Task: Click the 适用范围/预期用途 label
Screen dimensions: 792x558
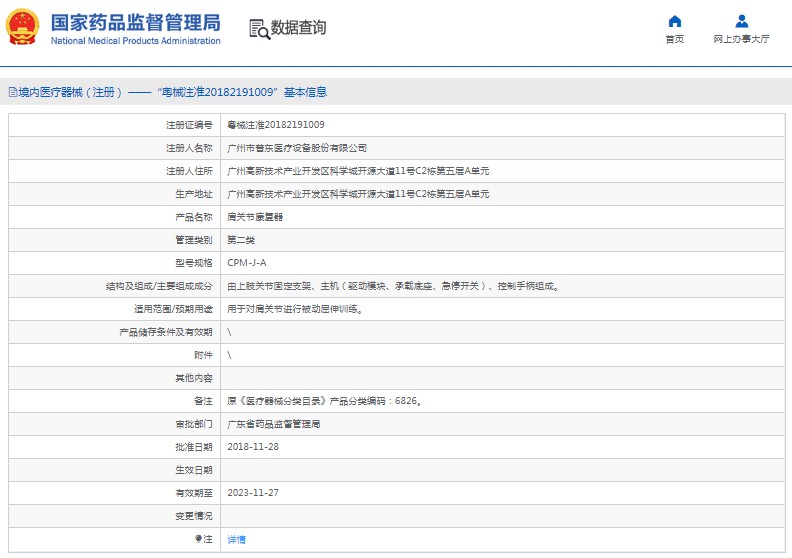Action: (x=173, y=309)
